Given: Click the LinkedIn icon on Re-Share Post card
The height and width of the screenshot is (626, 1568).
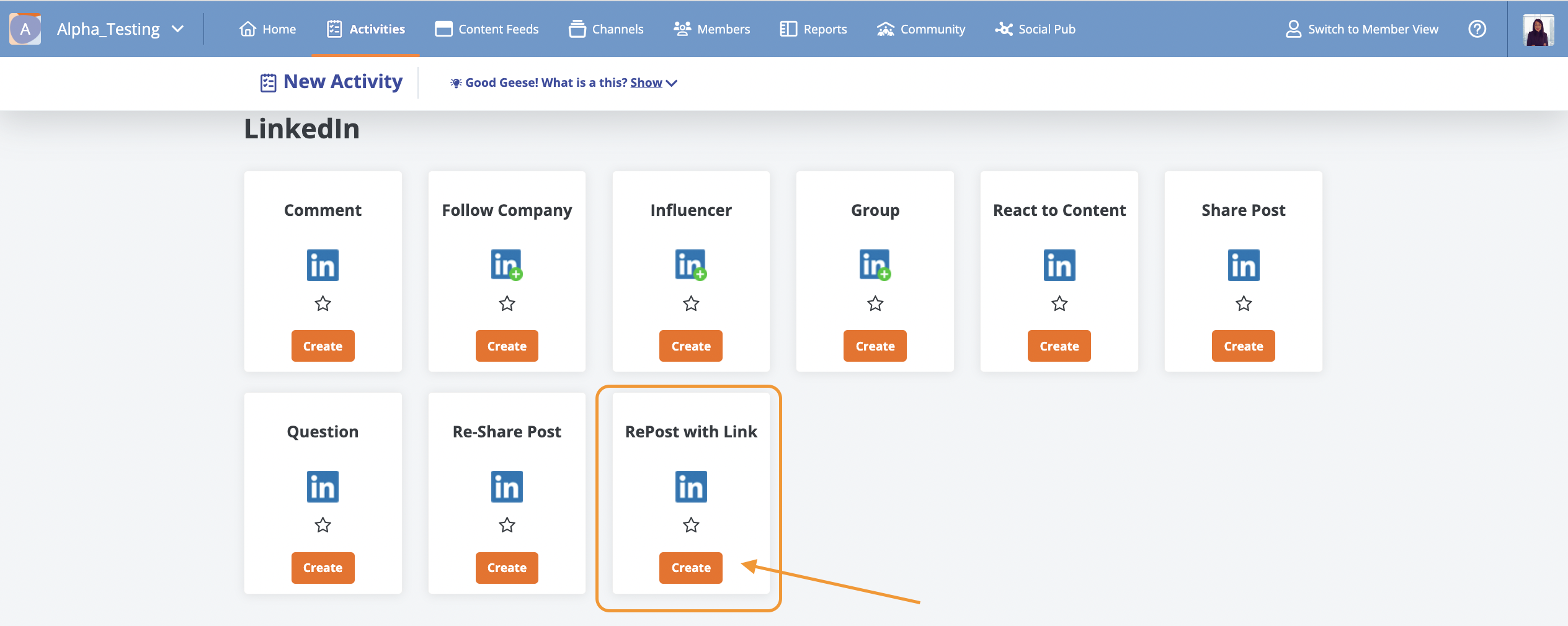Looking at the screenshot, I should tap(507, 486).
